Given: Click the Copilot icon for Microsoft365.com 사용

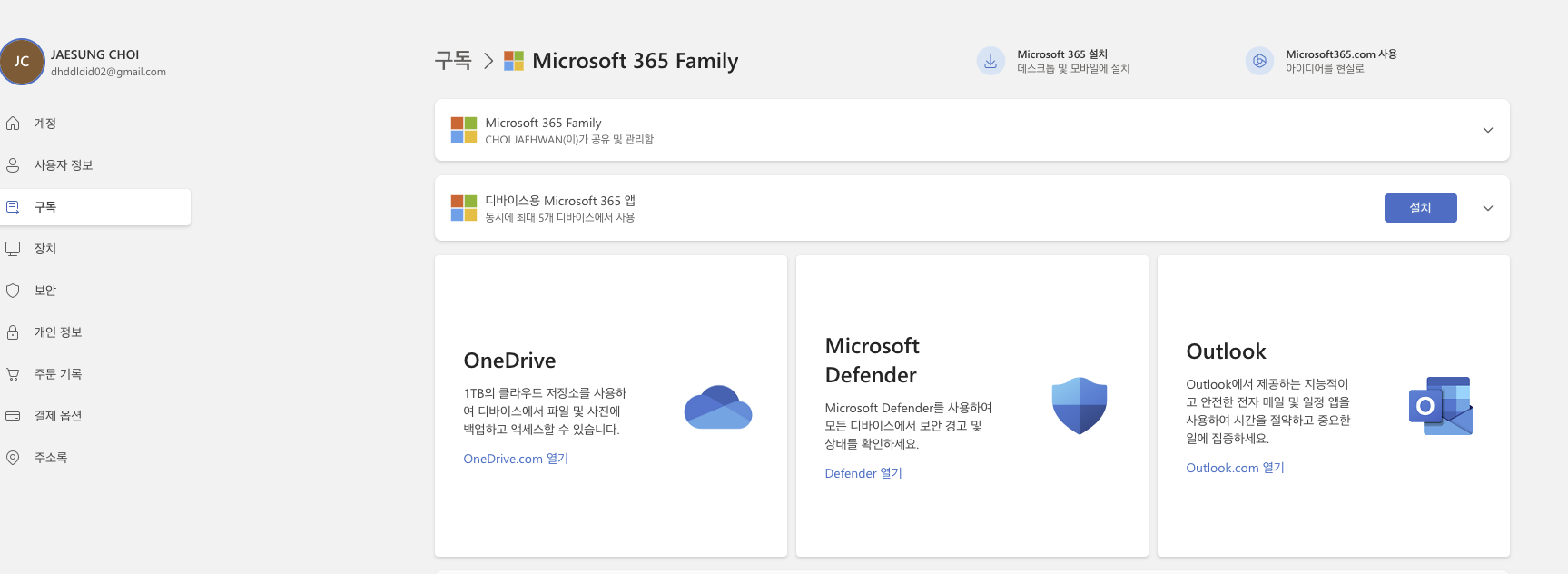Looking at the screenshot, I should pos(1259,61).
